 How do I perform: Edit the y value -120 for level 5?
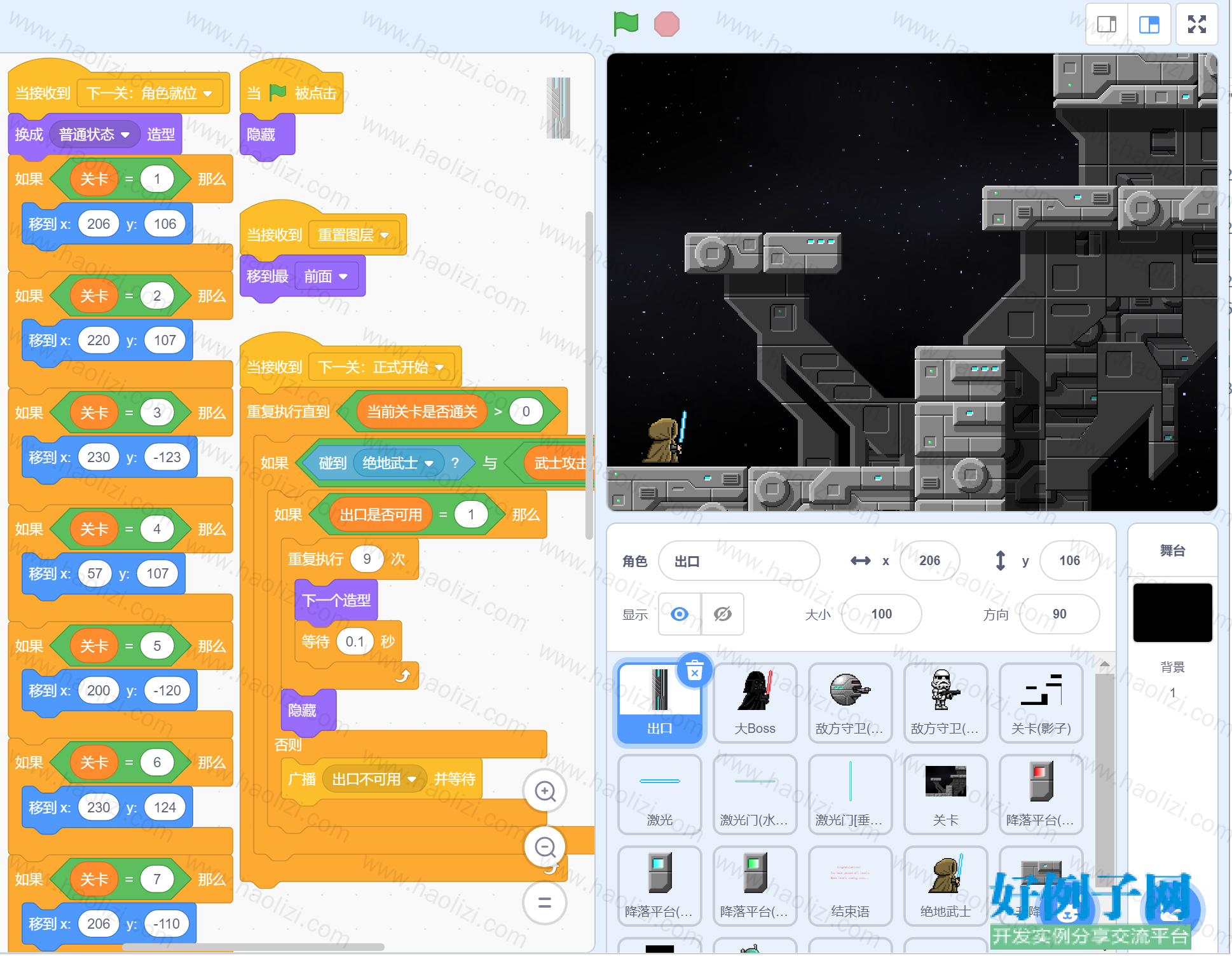point(167,691)
